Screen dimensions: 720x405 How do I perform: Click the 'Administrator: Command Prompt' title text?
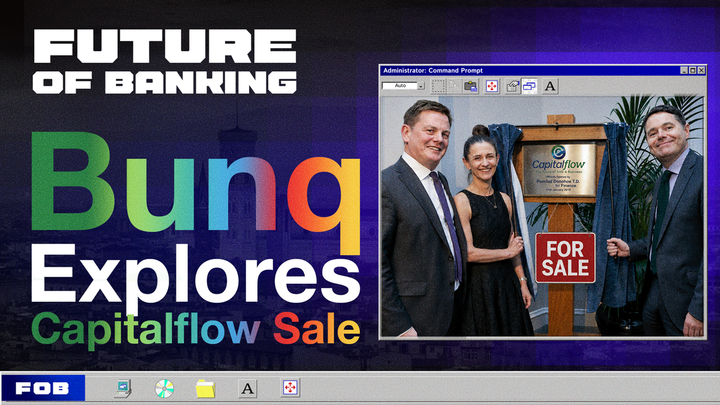[433, 70]
